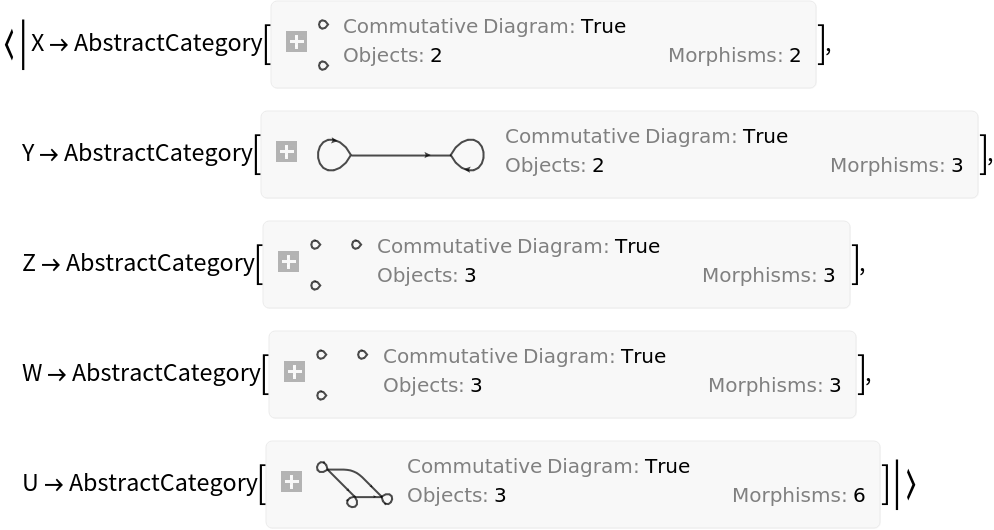Click "Commutative Diagram: True" in the topmost box
The width and height of the screenshot is (994, 530).
coord(484,27)
